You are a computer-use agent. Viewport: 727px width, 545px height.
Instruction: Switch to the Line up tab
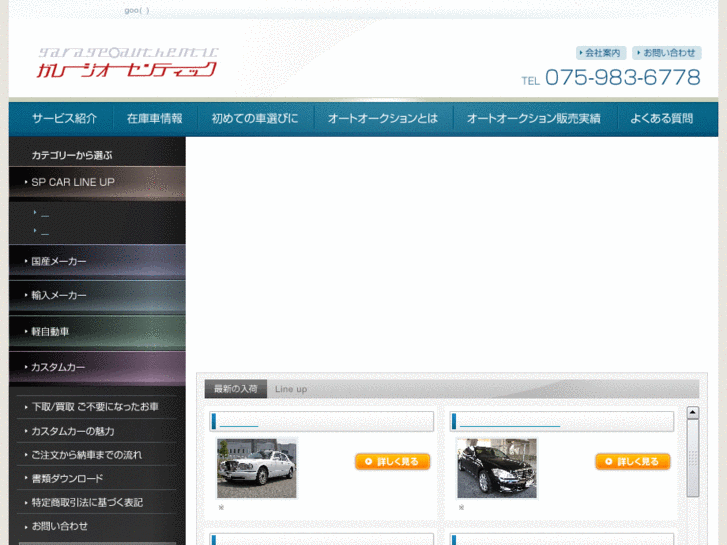click(x=291, y=389)
